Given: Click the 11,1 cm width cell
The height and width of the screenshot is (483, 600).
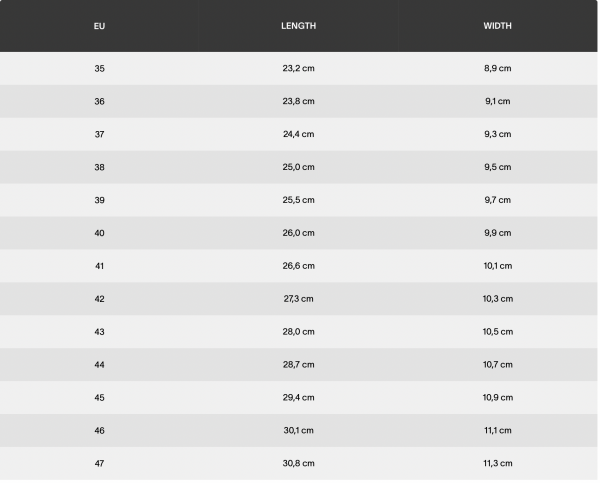Looking at the screenshot, I should (497, 430).
